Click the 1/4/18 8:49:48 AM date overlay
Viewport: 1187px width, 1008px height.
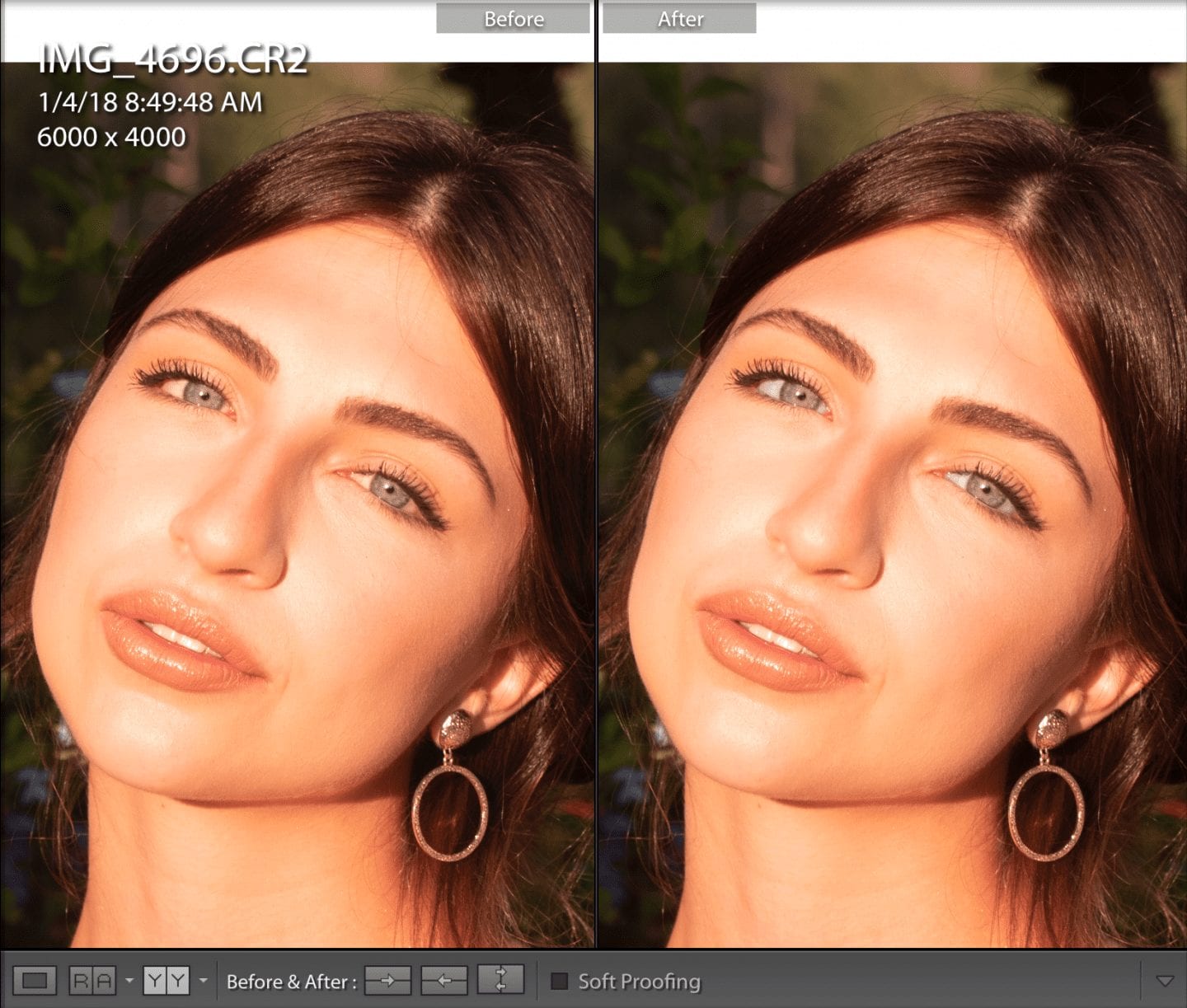(x=150, y=102)
